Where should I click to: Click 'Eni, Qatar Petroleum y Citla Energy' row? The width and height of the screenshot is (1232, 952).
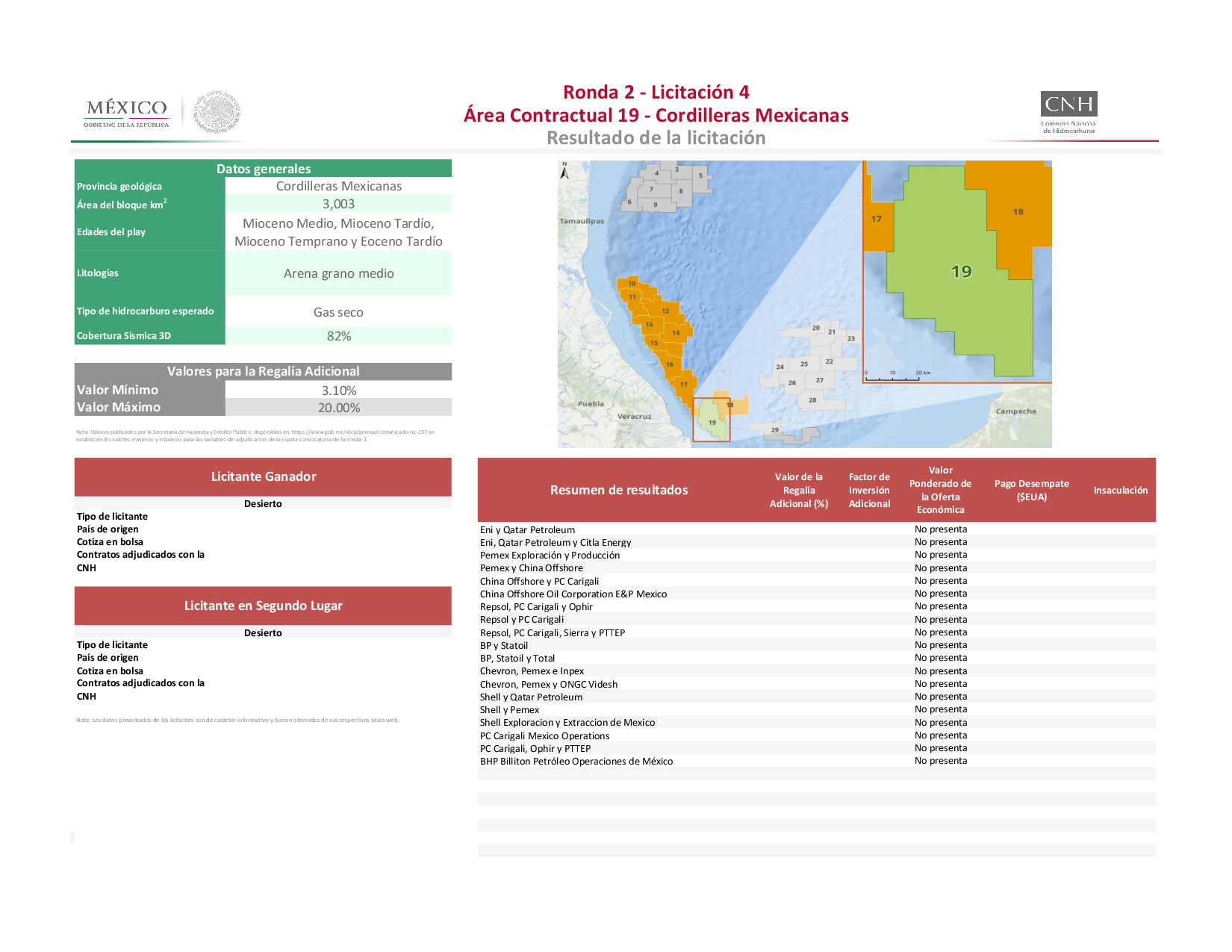click(x=817, y=542)
